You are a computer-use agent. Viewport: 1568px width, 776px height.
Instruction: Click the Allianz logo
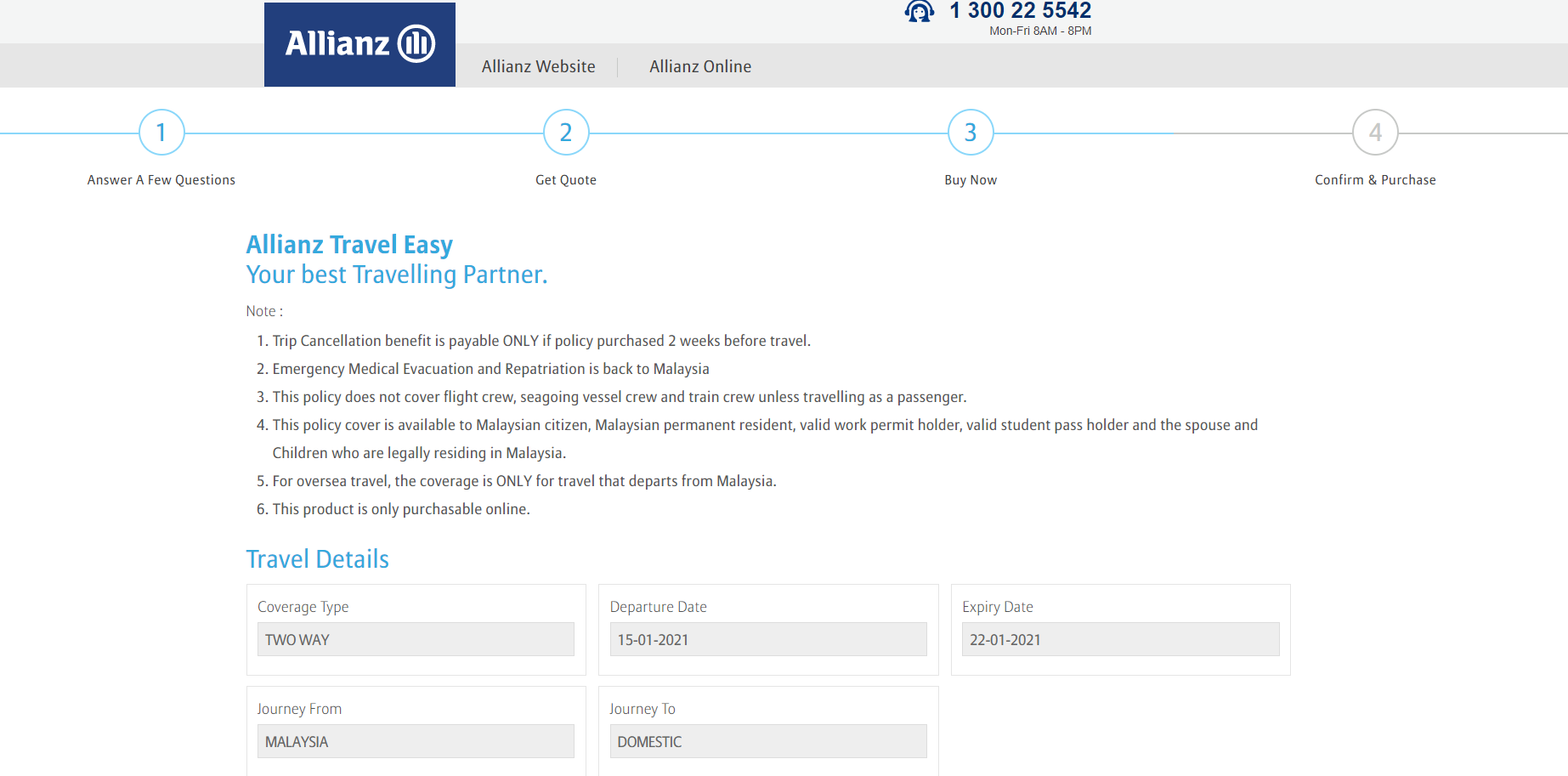pos(359,43)
